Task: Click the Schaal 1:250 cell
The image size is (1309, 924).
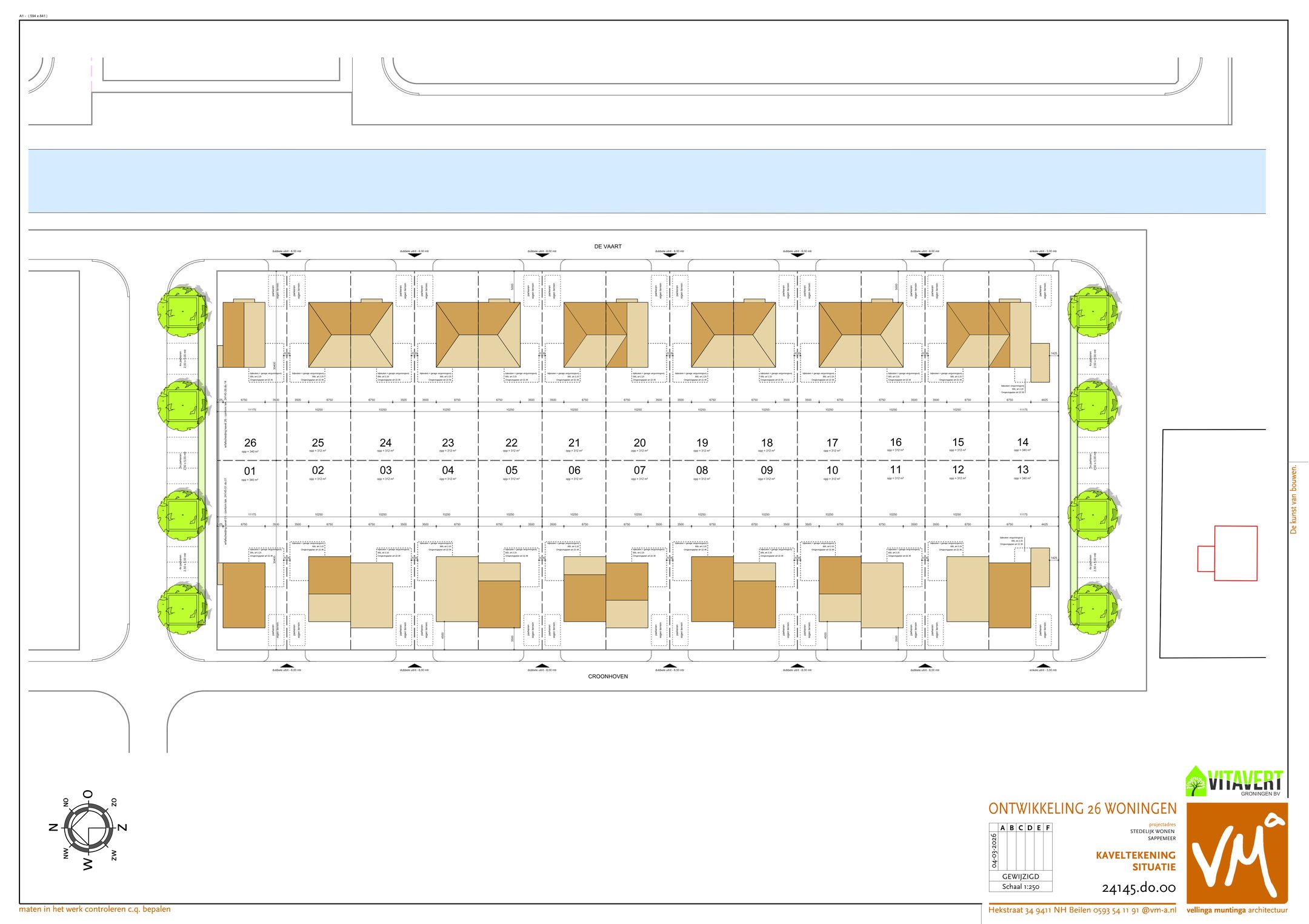Action: [1021, 886]
